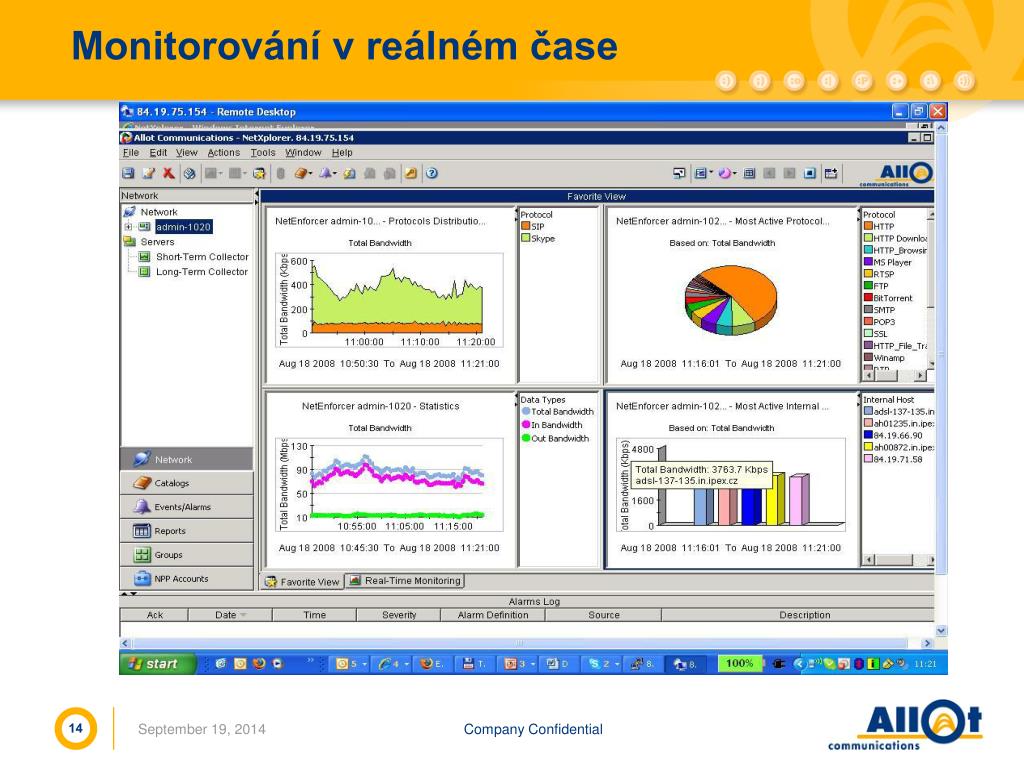The image size is (1024, 768).
Task: Open the Edit menu
Action: pyautogui.click(x=158, y=153)
